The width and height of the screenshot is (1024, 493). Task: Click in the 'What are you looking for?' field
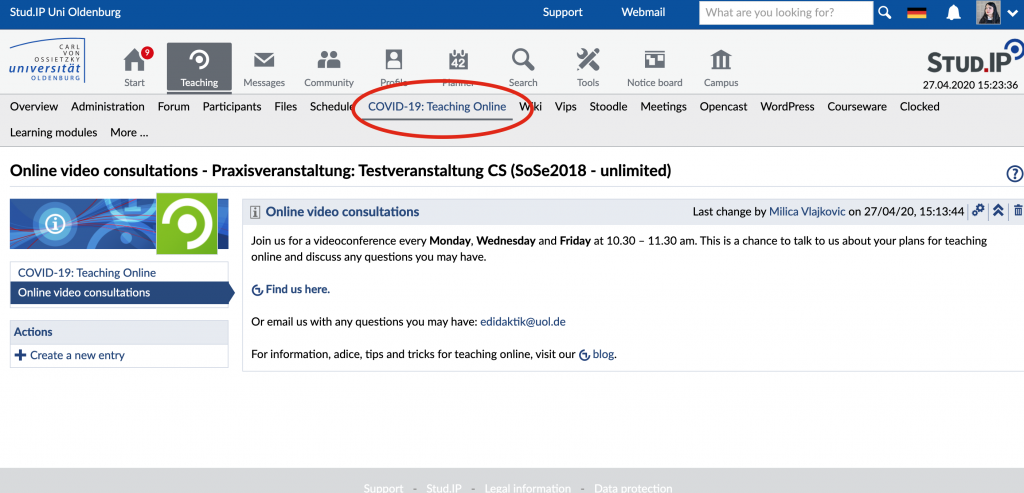786,12
